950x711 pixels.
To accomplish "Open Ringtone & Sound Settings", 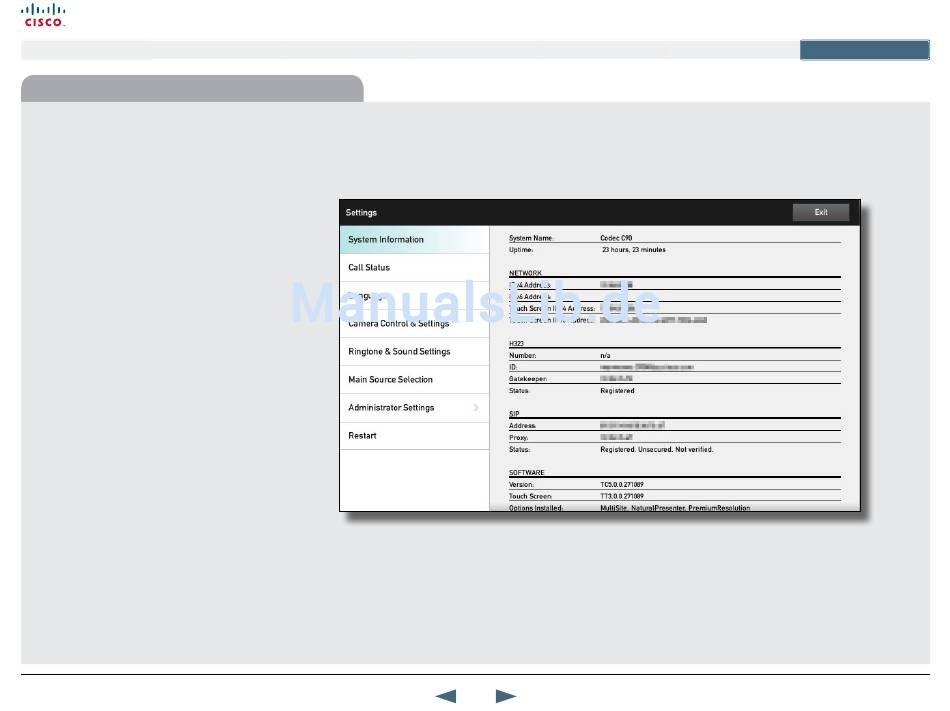I will pos(414,351).
